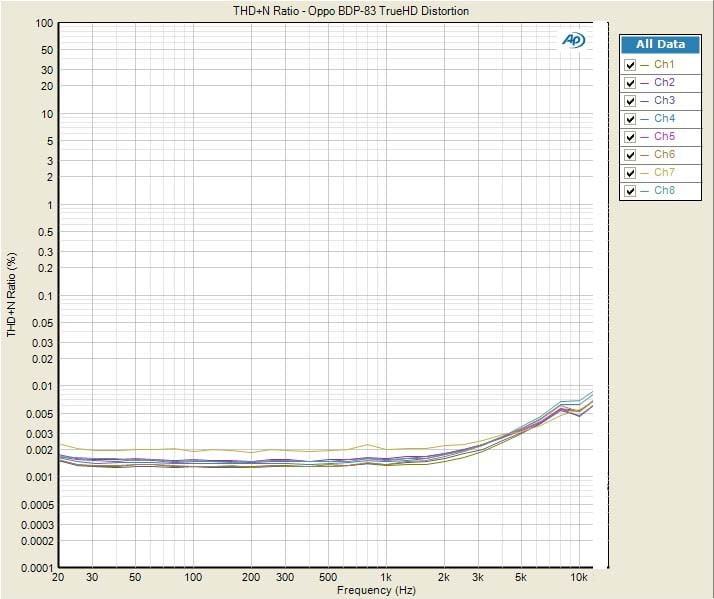Pick the Ch7 line color swatch
Screen dimensions: 714x599
645,173
